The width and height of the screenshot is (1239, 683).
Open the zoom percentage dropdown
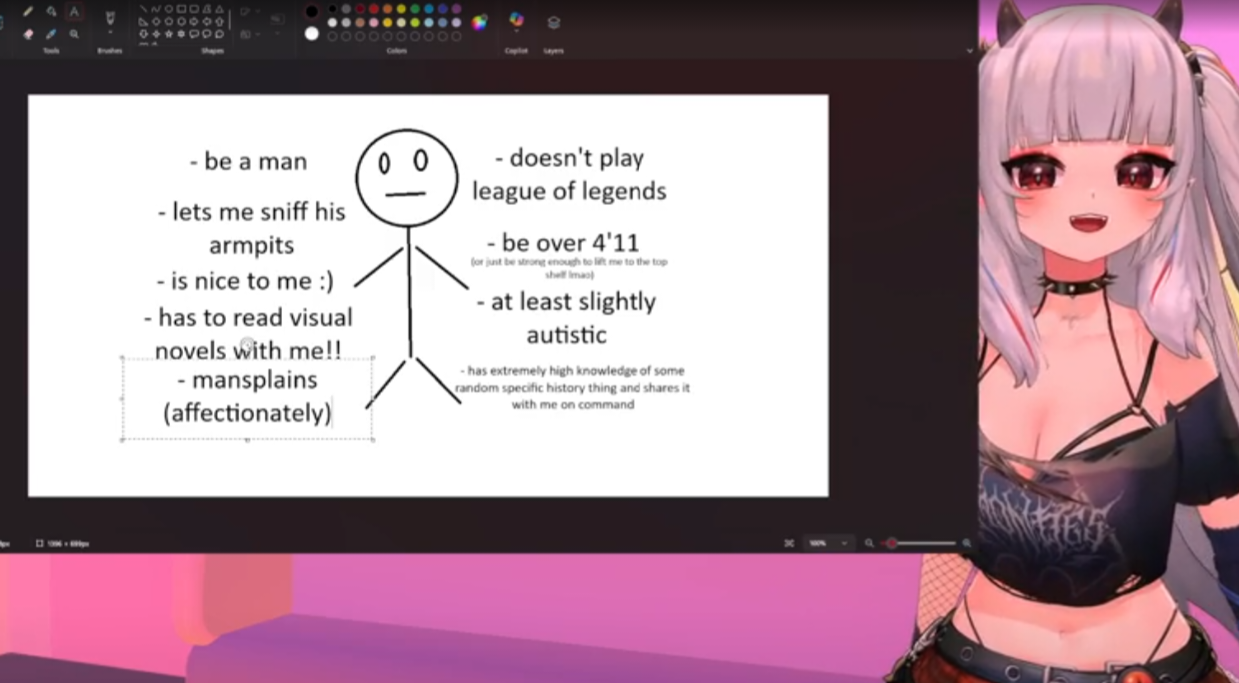point(829,543)
